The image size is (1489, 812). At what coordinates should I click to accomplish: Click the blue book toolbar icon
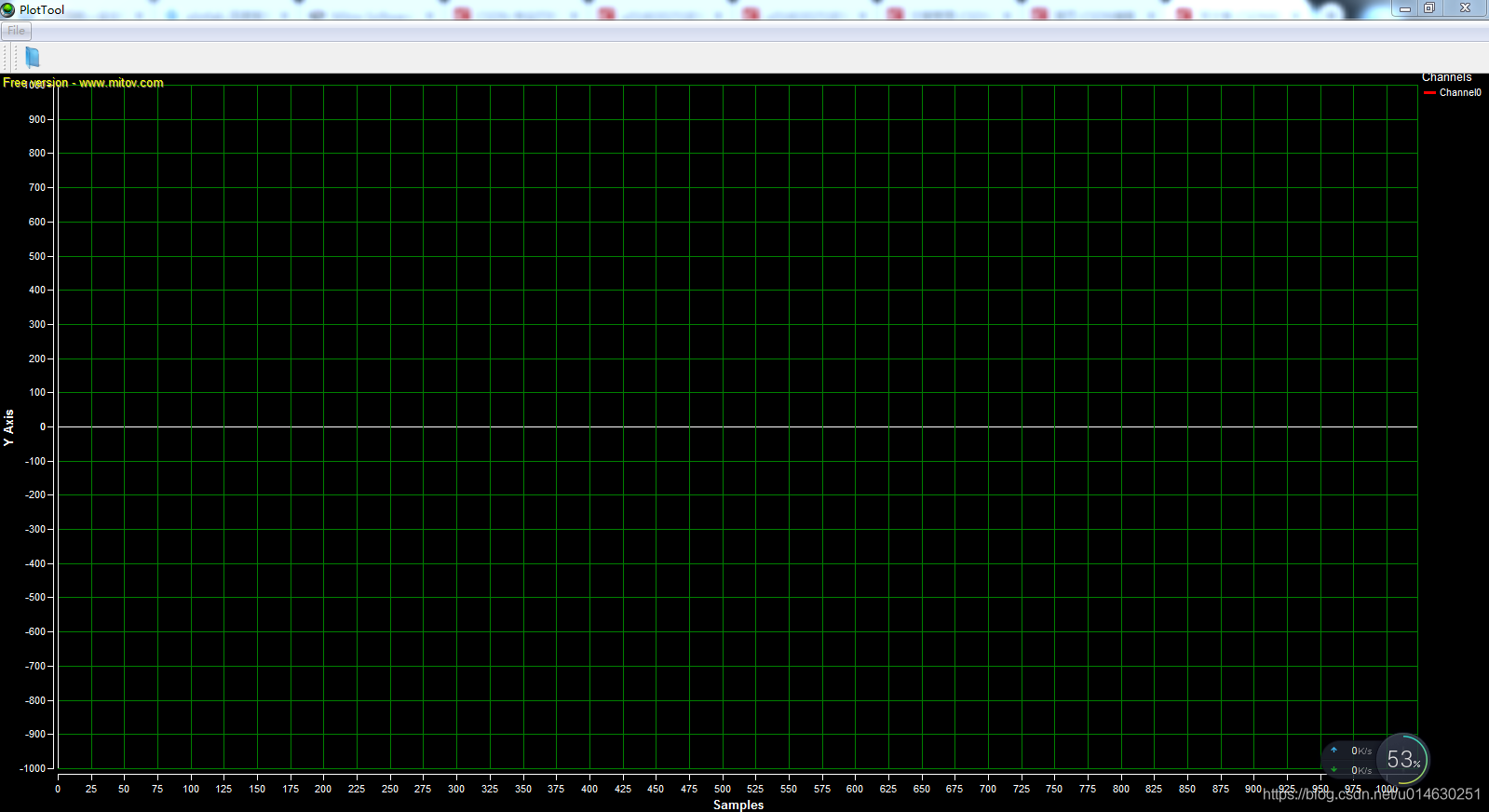33,57
